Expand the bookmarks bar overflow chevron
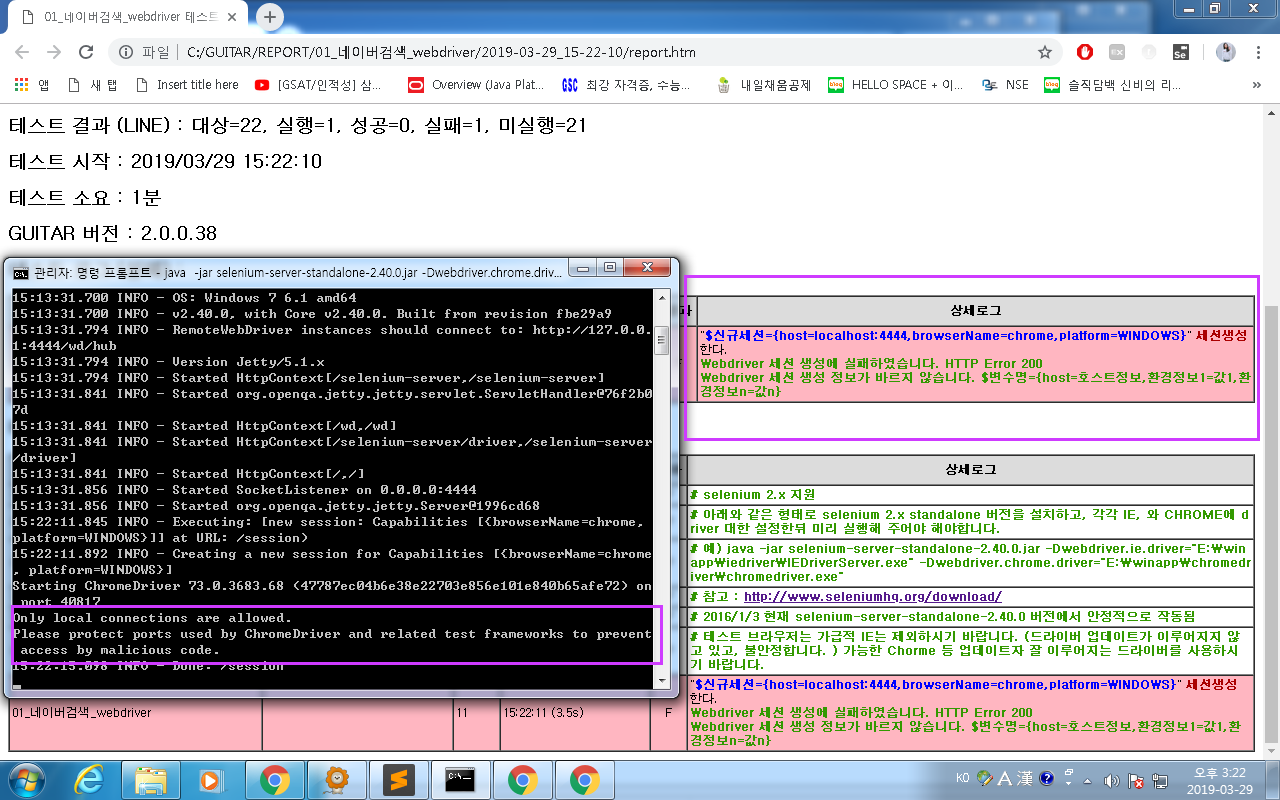1280x800 pixels. (1257, 85)
